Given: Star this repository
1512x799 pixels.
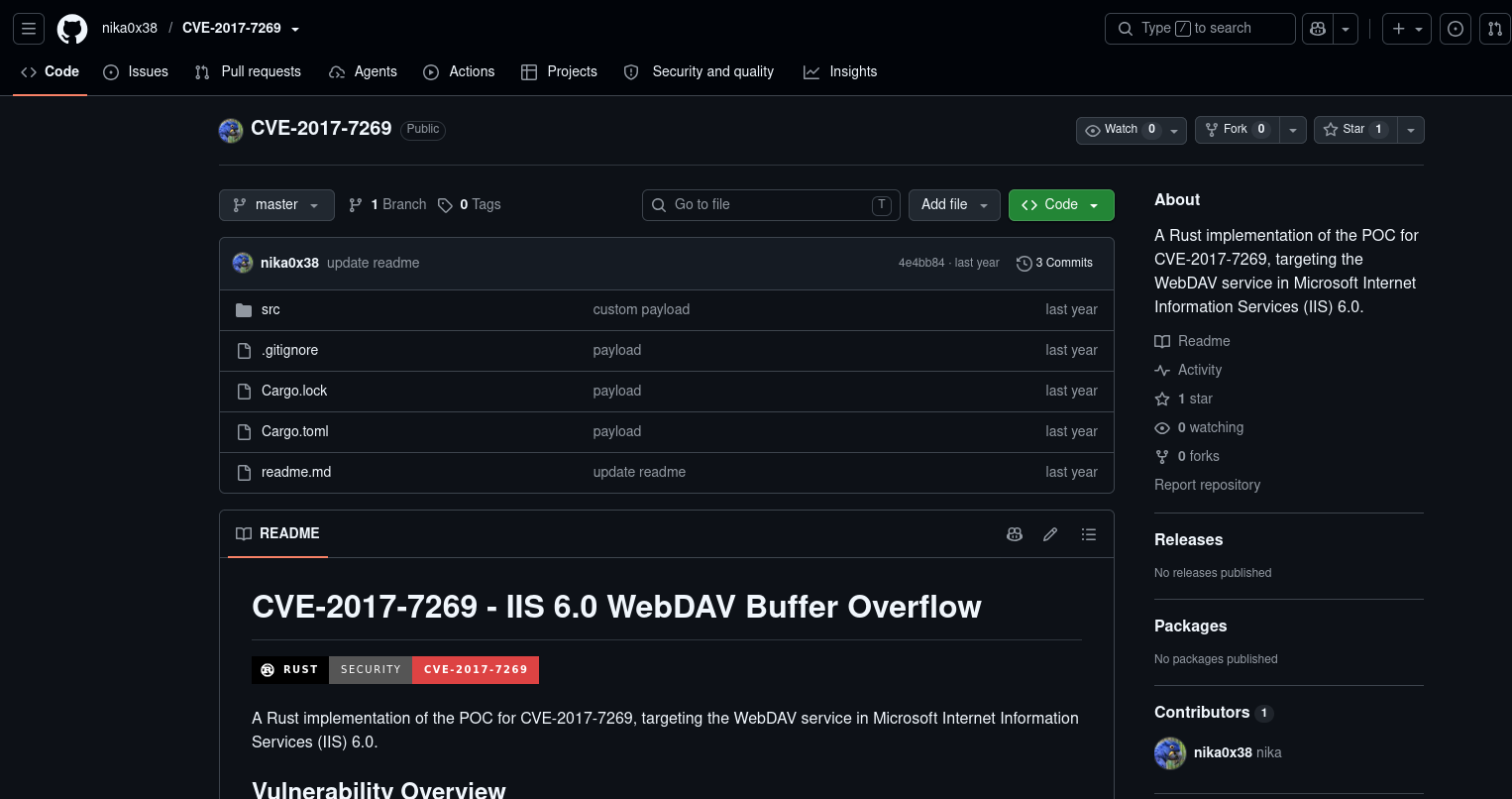Looking at the screenshot, I should [1355, 130].
